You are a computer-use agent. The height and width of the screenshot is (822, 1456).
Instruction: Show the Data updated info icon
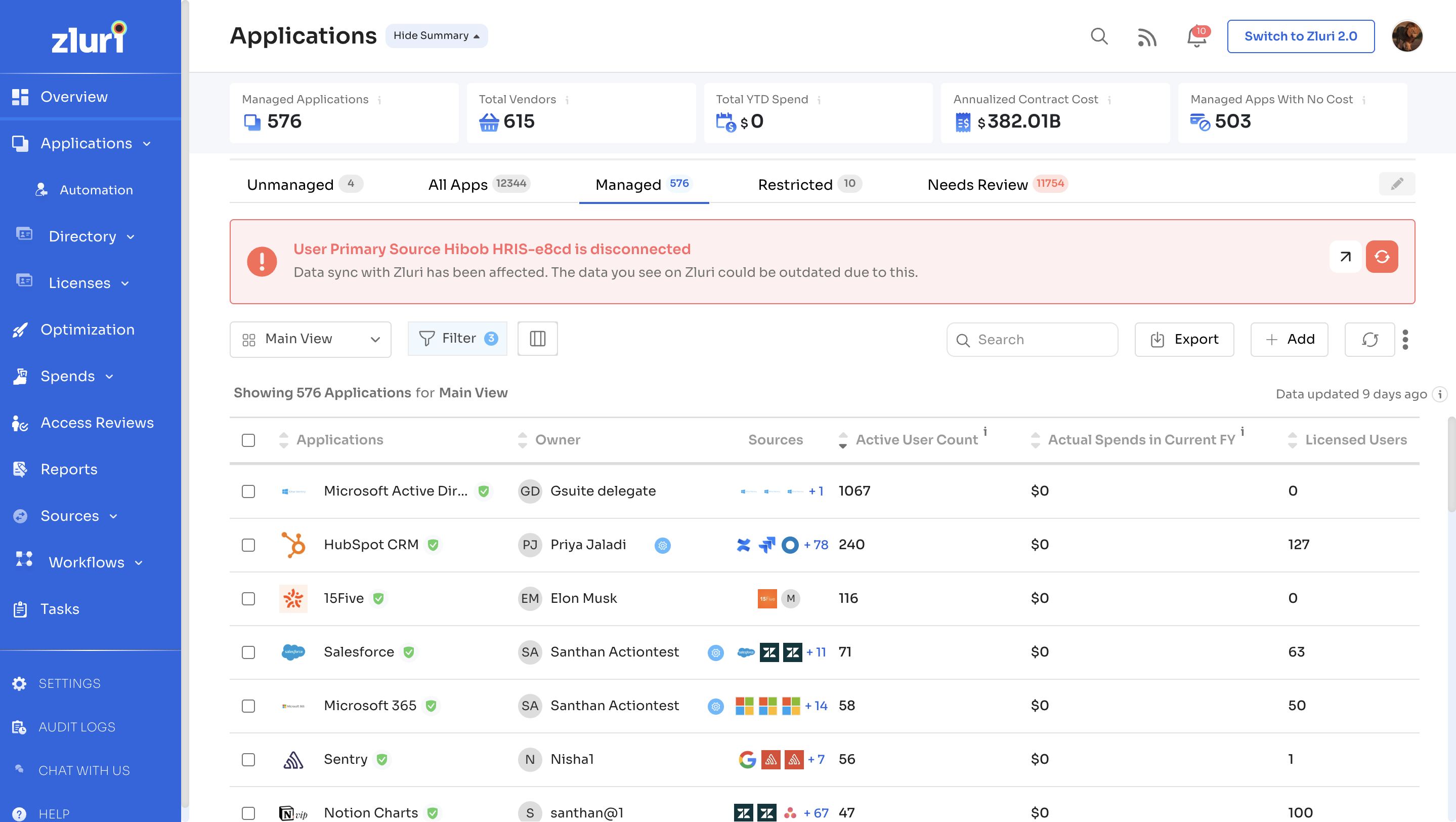point(1440,394)
